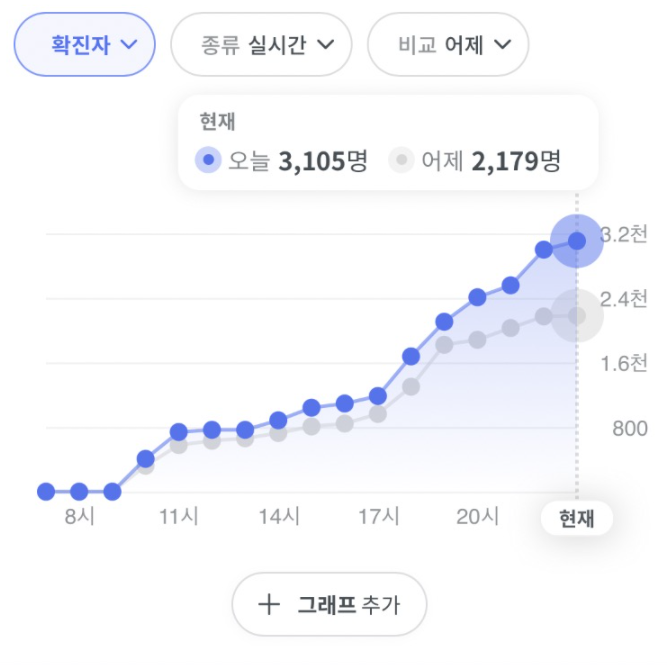Select today's blue data point at 8시
Image resolution: width=667 pixels, height=665 pixels.
pos(79,491)
